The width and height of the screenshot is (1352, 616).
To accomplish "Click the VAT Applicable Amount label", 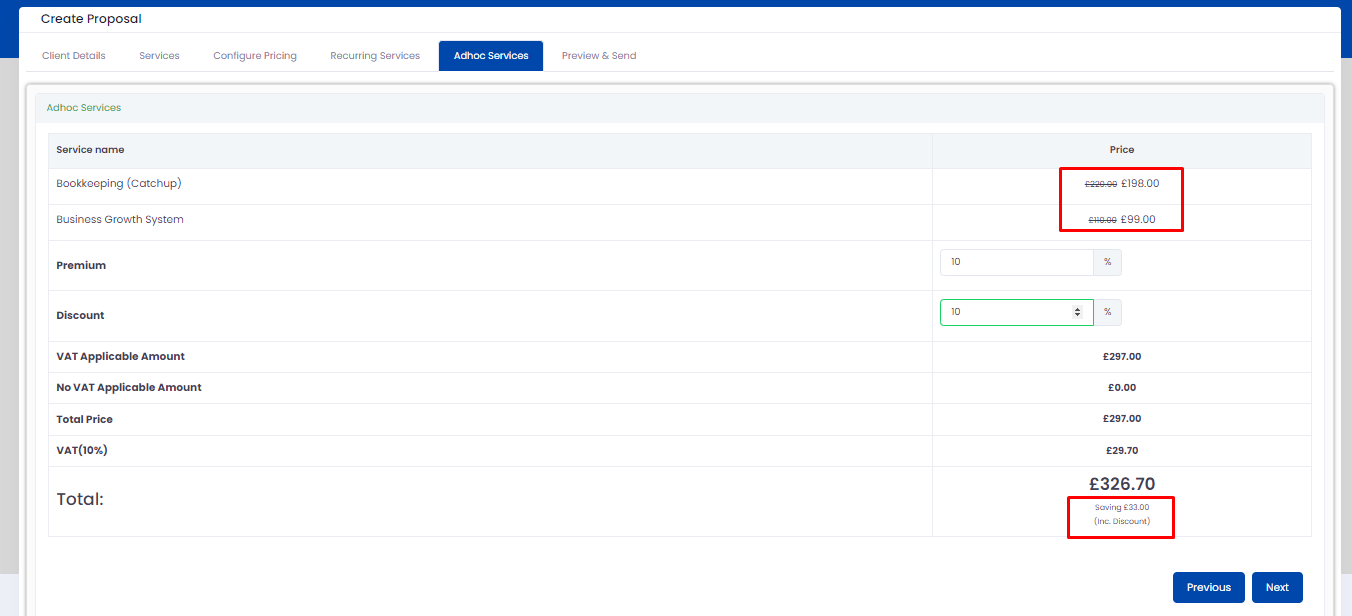I will click(x=121, y=356).
